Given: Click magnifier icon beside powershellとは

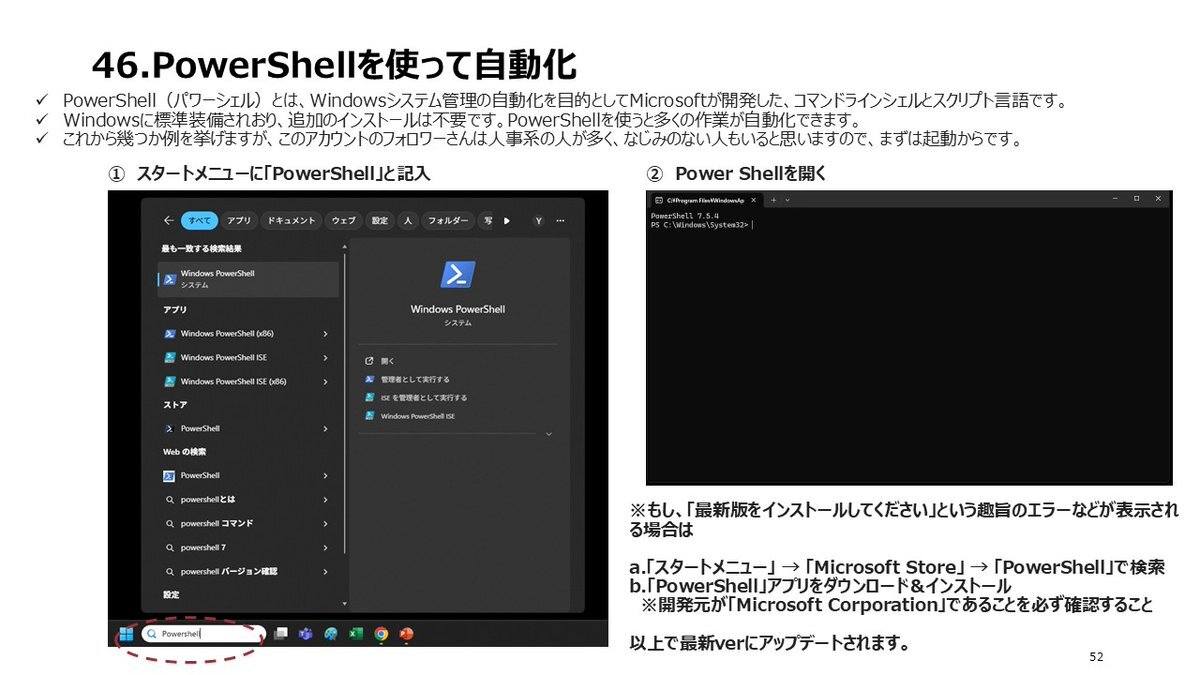Looking at the screenshot, I should point(170,499).
